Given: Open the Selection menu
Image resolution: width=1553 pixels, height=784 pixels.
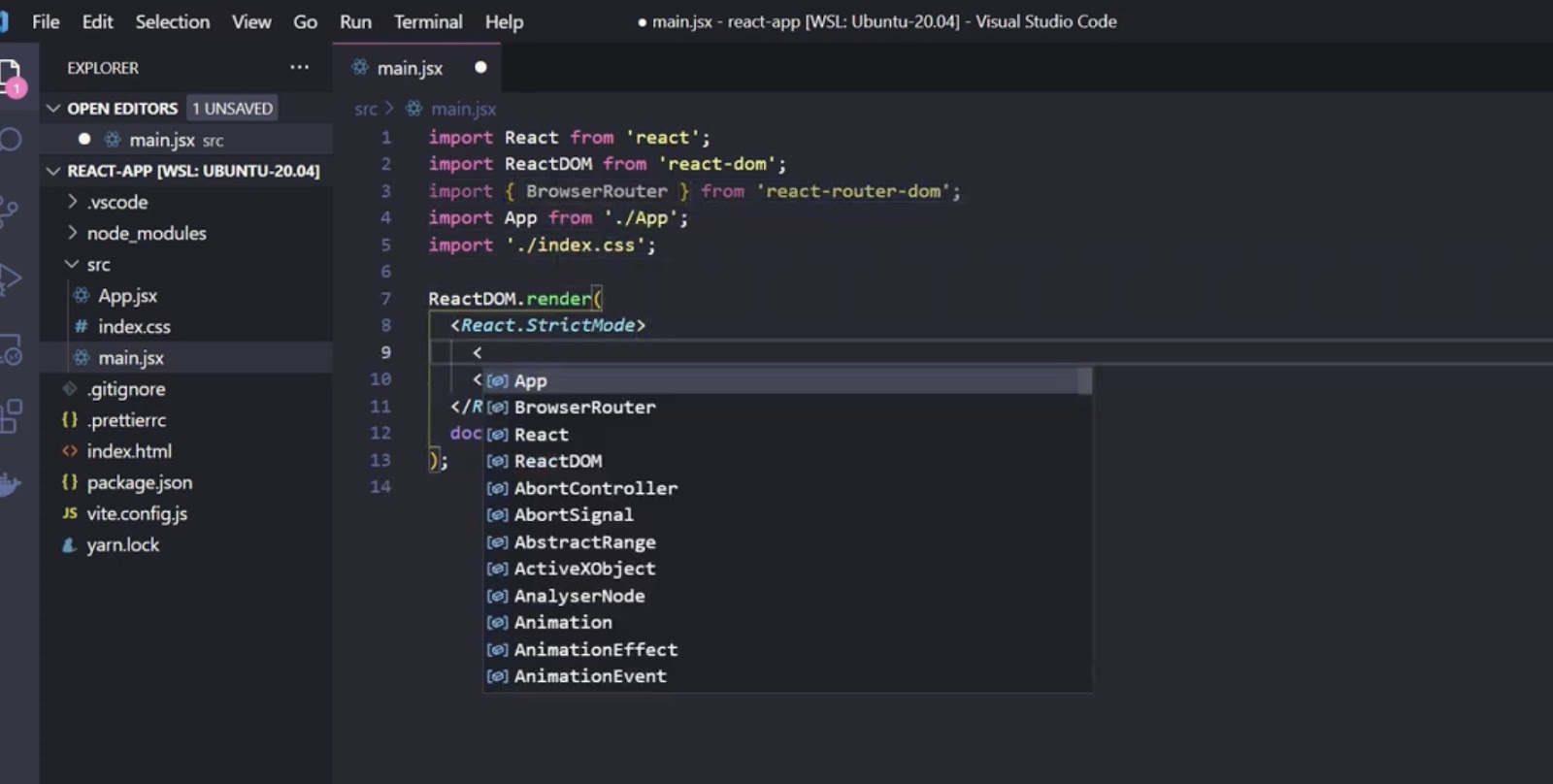Looking at the screenshot, I should 173,21.
